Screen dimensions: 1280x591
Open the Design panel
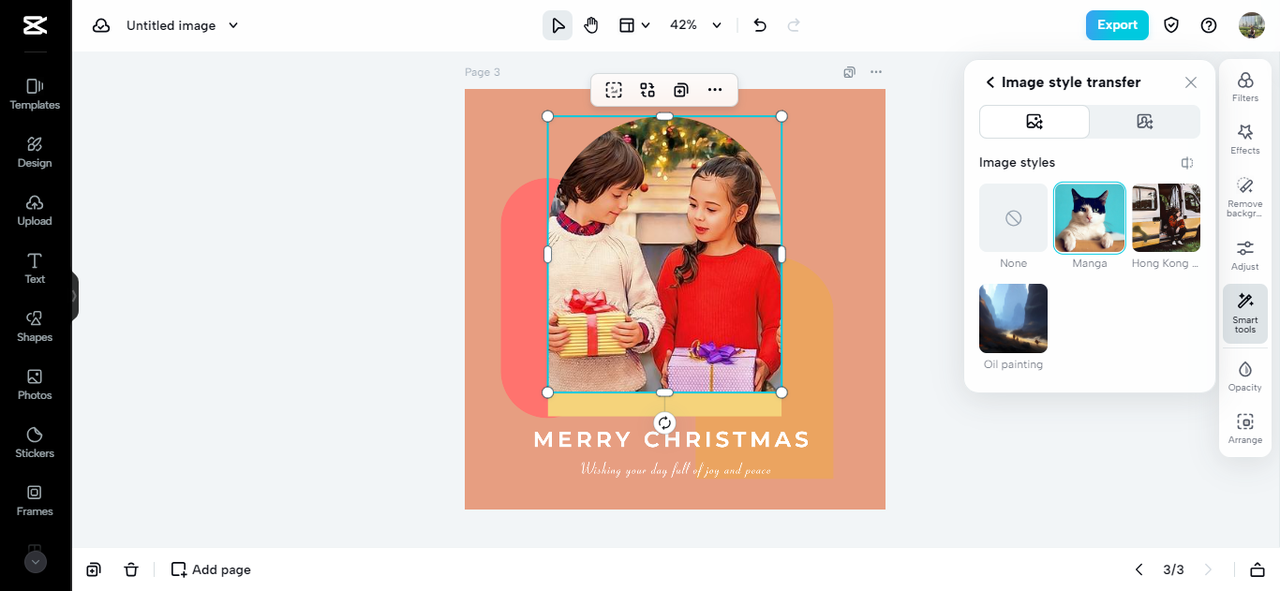[x=35, y=152]
